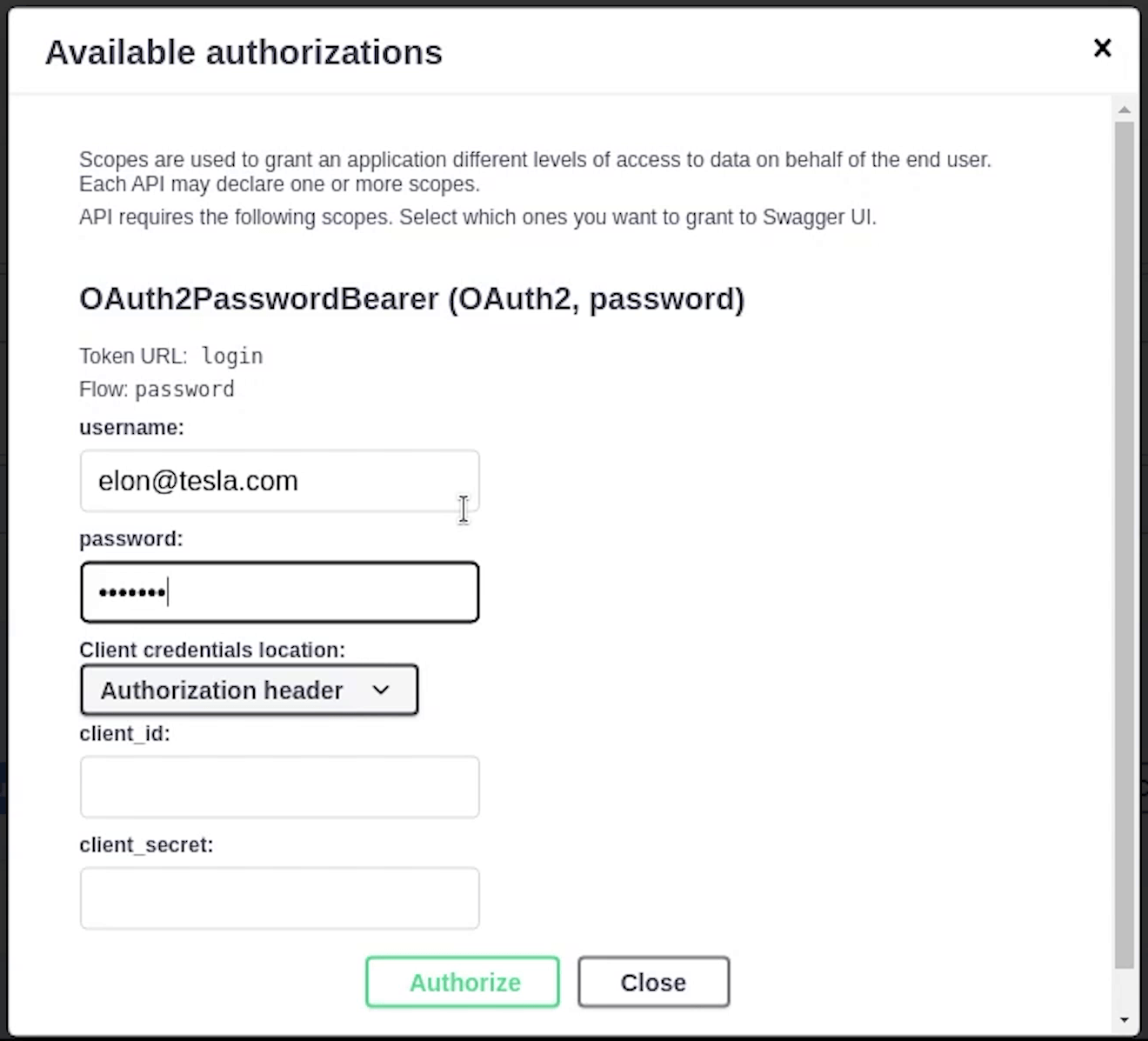Focus the client_id input box
Image resolution: width=1148 pixels, height=1041 pixels.
click(279, 787)
